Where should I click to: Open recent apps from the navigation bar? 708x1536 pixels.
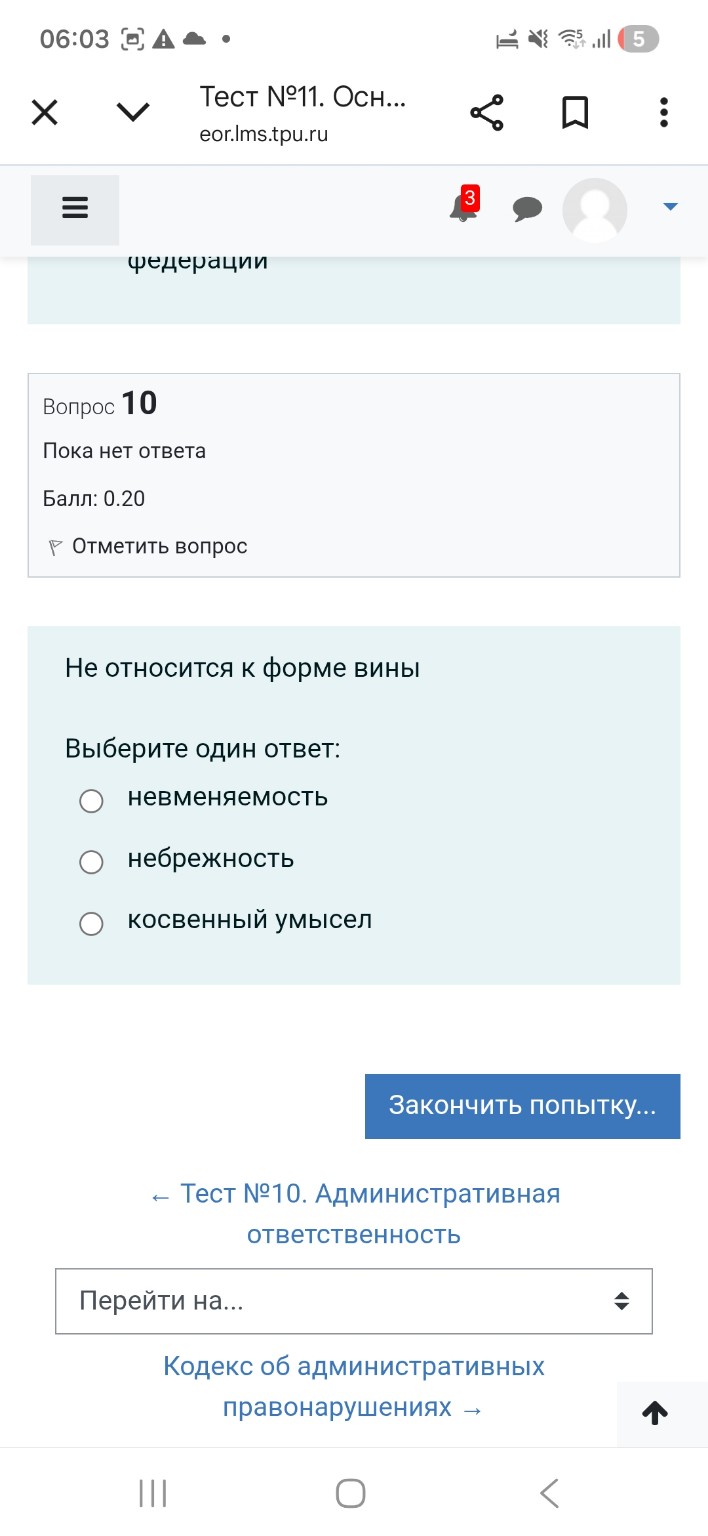[151, 1492]
